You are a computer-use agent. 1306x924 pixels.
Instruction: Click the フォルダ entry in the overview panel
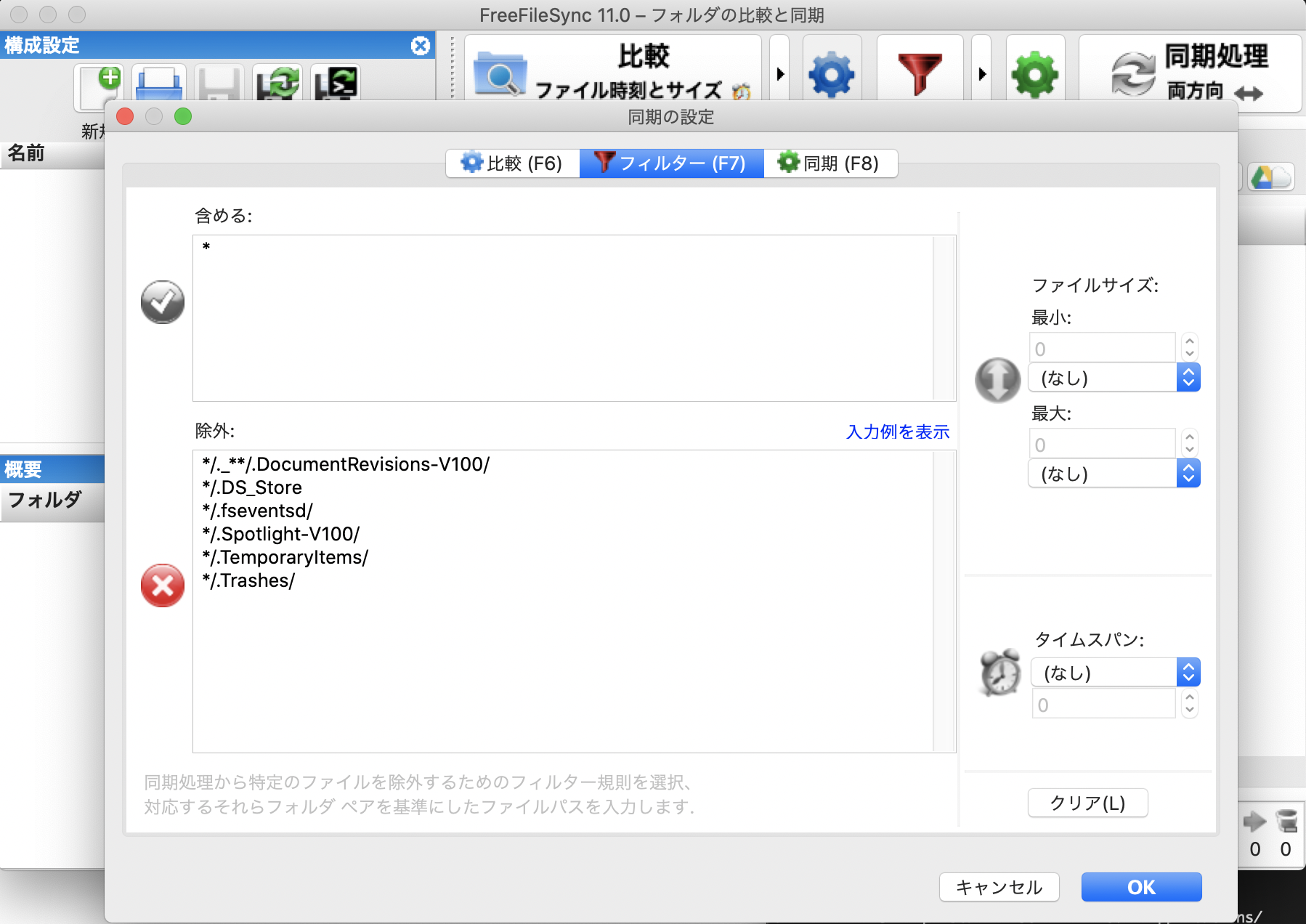point(45,500)
